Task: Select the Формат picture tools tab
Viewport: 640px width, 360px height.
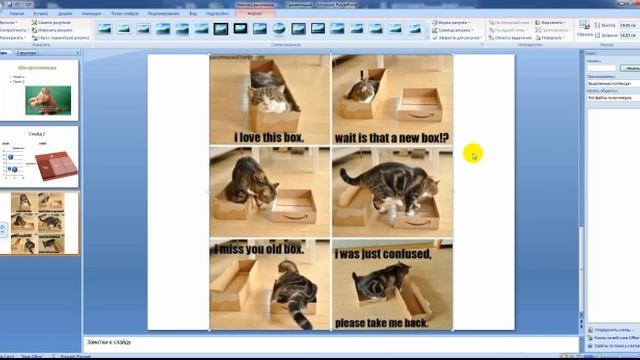Action: (x=255, y=13)
